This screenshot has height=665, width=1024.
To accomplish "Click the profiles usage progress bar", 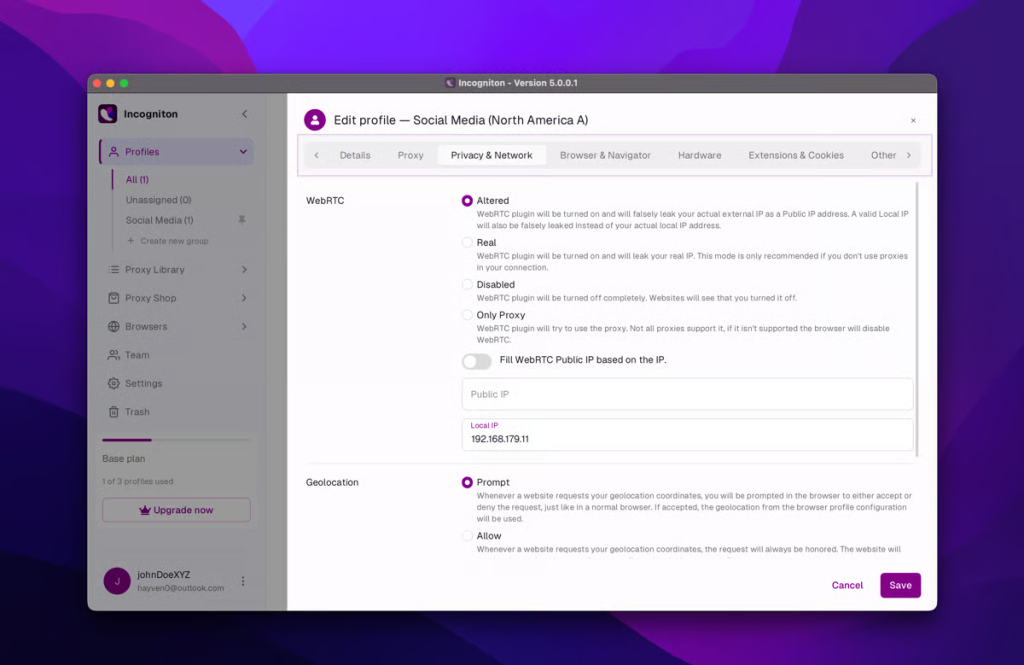I will click(x=176, y=440).
